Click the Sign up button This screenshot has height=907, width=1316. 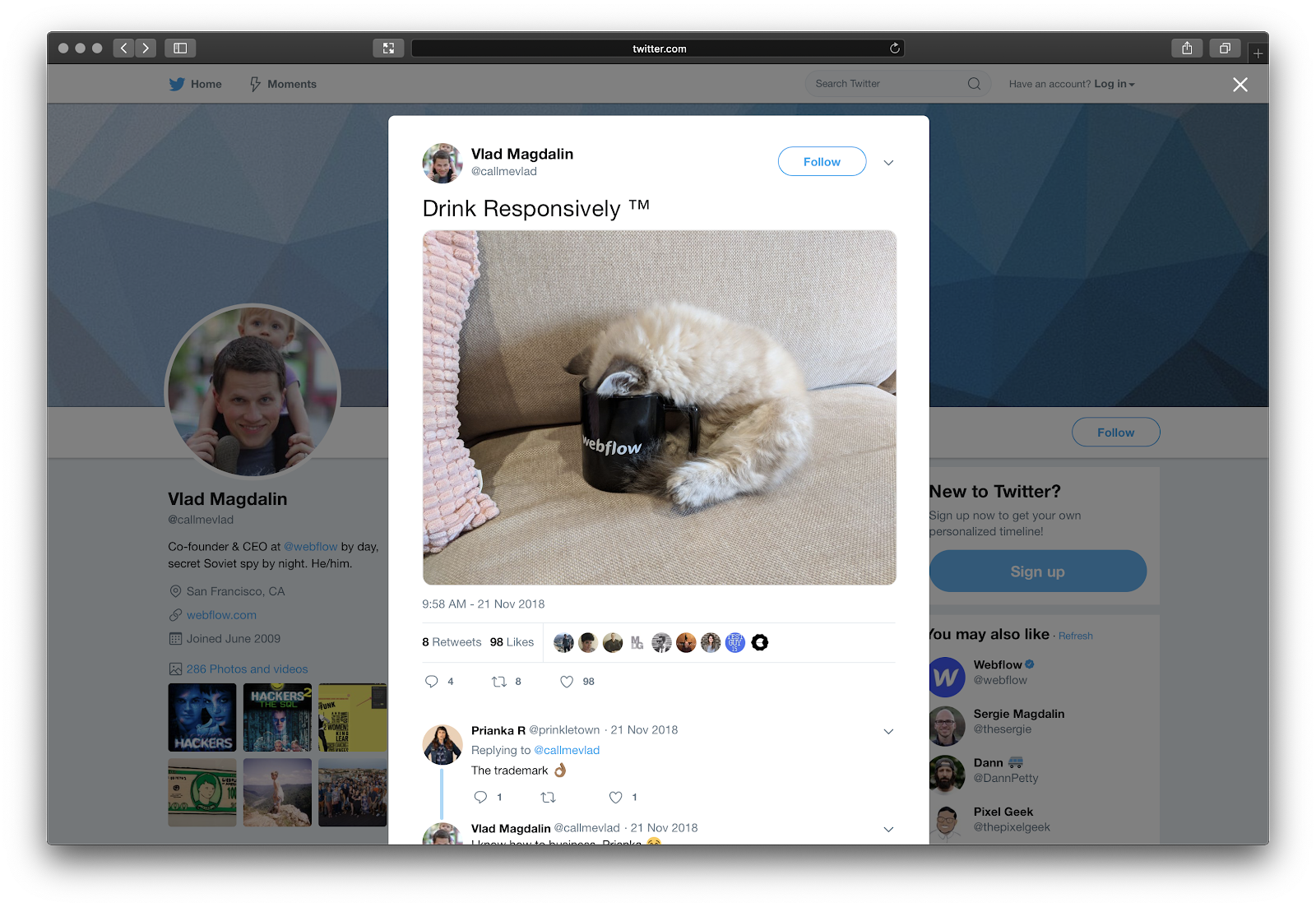tap(1037, 572)
